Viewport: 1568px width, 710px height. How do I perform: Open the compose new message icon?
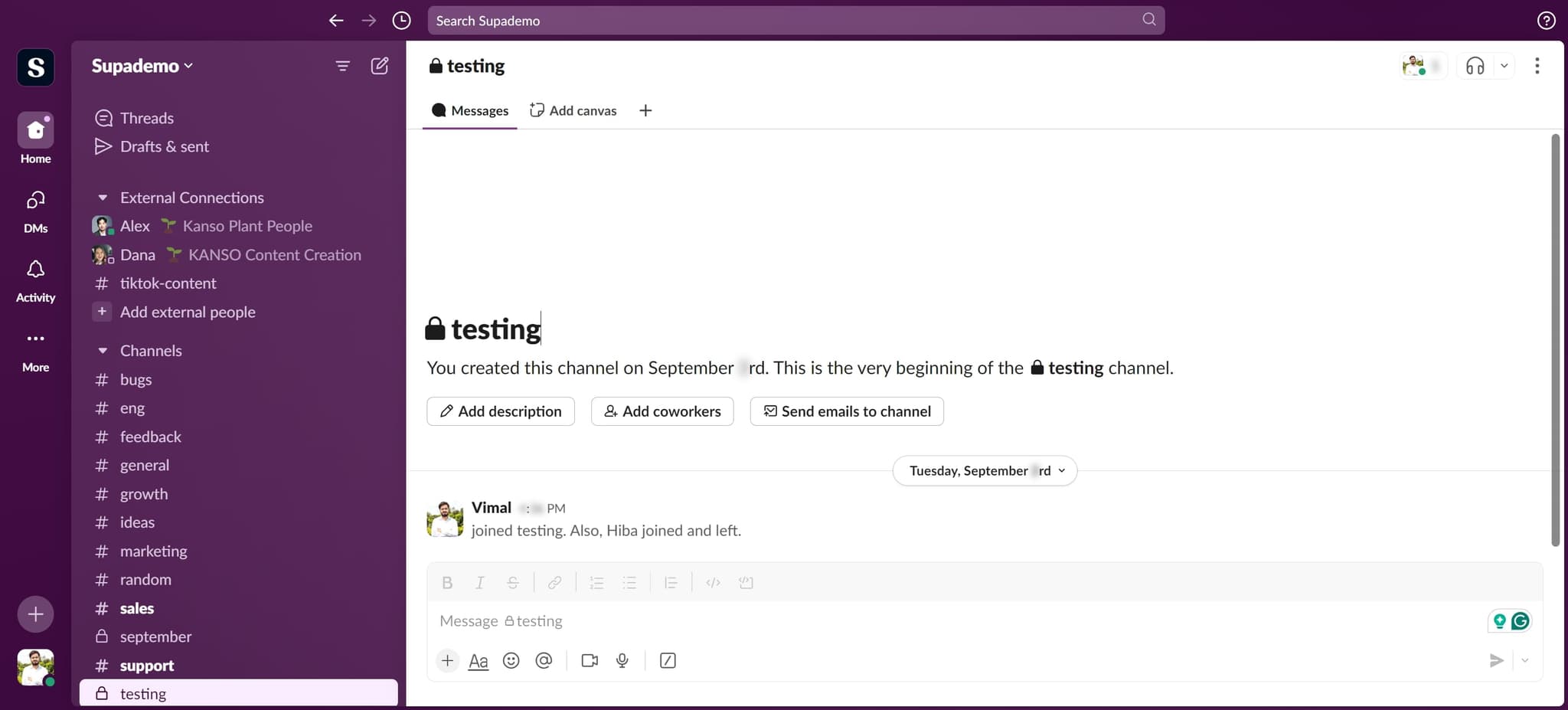point(379,66)
